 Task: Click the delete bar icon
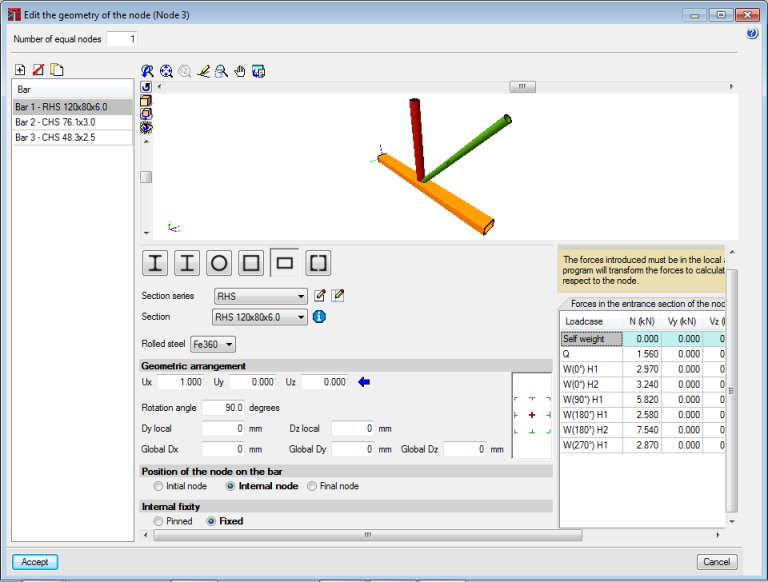coord(38,70)
